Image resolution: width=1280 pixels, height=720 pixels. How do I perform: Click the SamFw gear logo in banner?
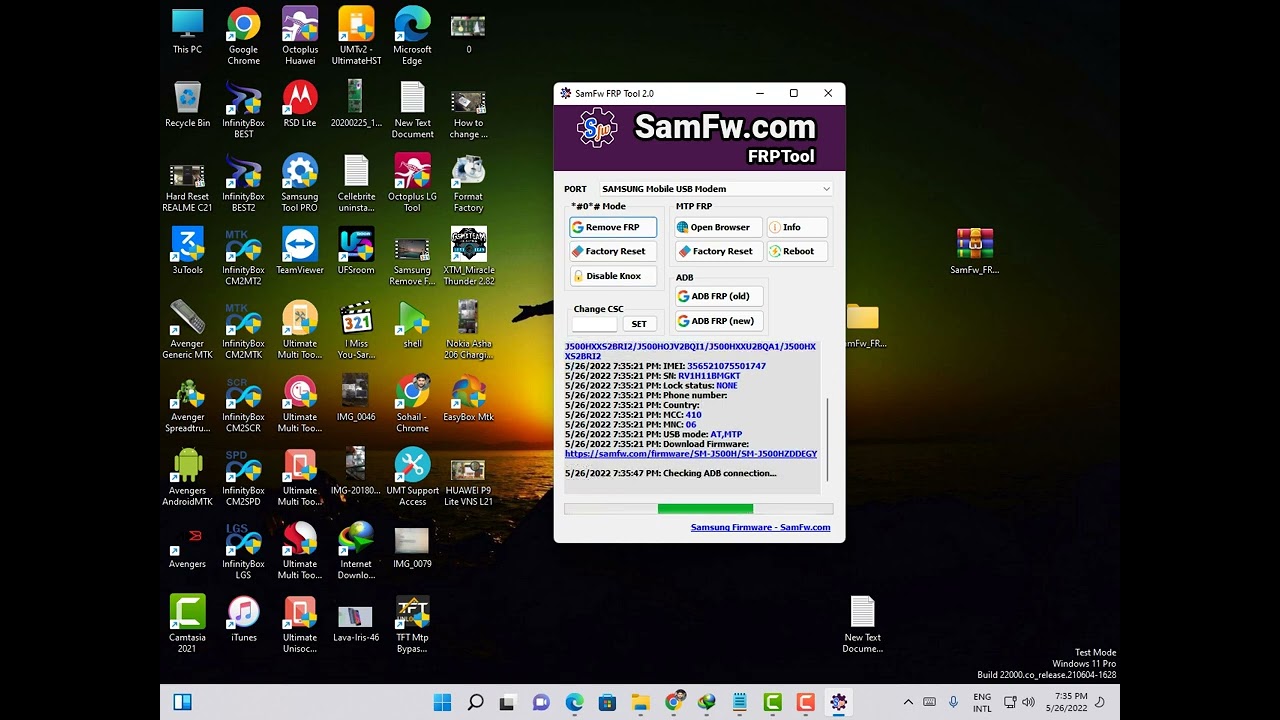click(597, 129)
